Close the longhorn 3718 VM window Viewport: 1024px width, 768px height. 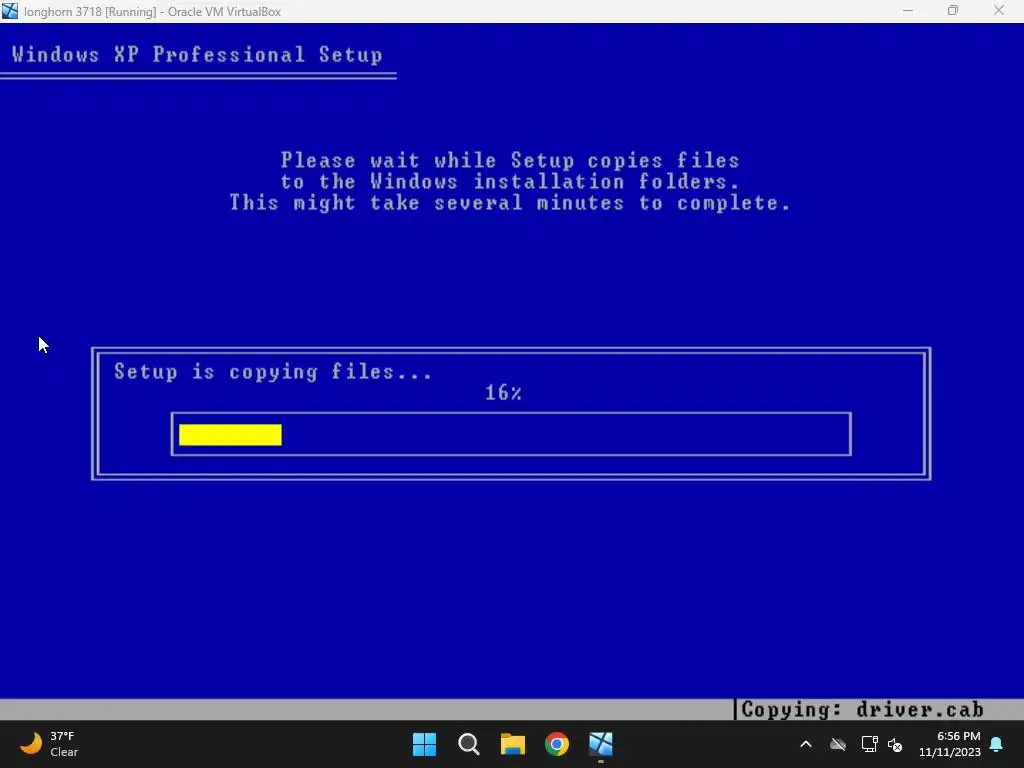[x=999, y=11]
